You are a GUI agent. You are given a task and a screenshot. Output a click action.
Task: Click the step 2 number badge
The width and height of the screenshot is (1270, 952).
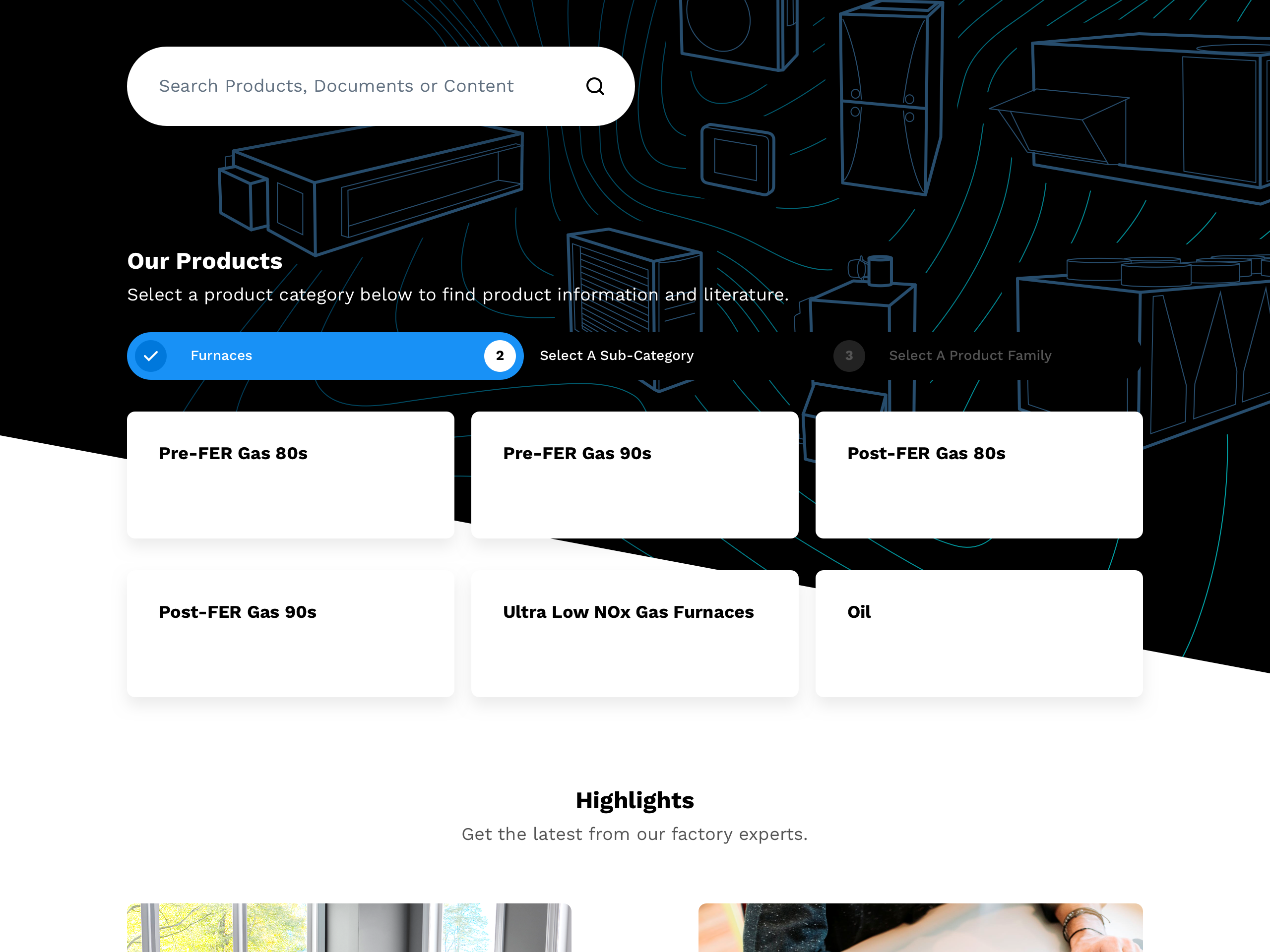500,356
